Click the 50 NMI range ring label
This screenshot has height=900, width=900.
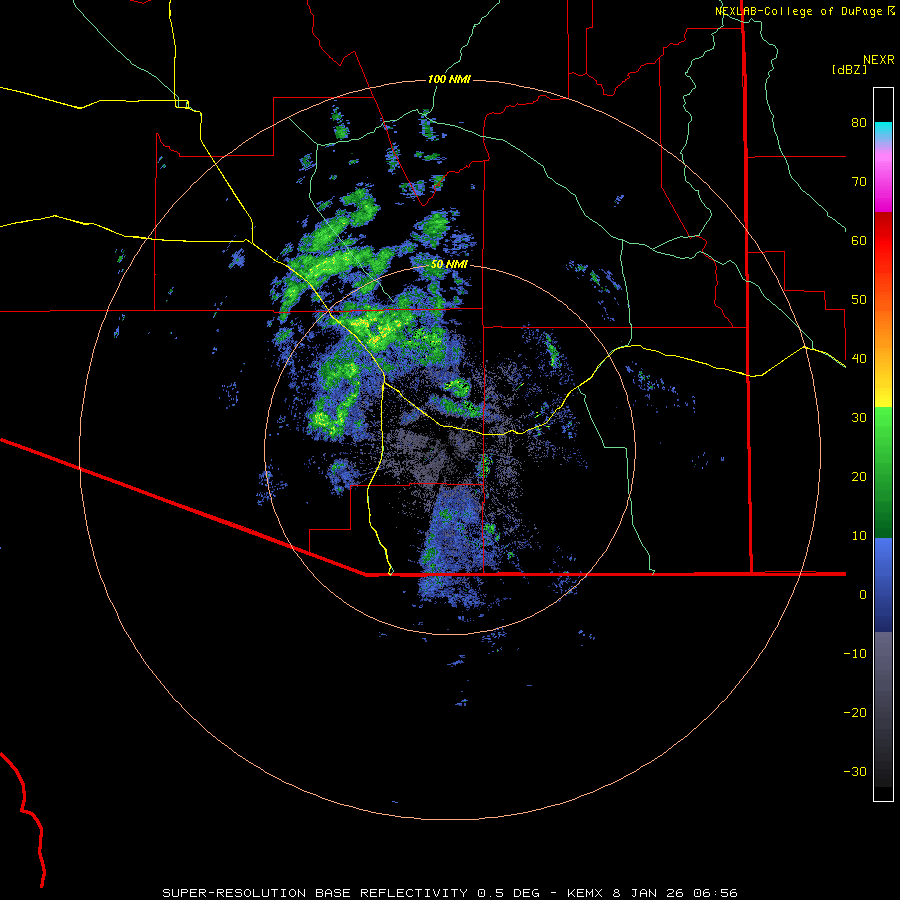(449, 264)
